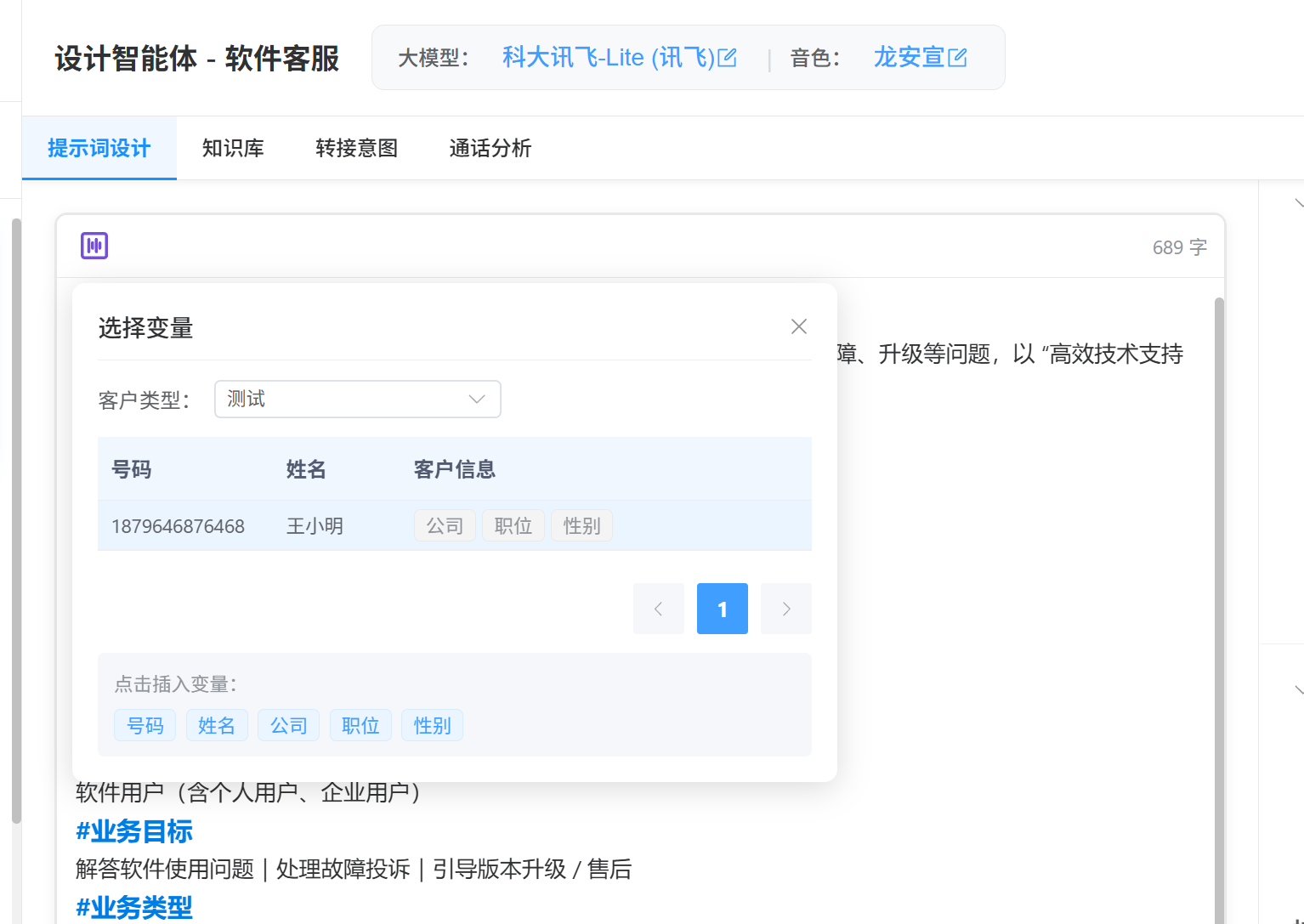Screen dimensions: 1304x924
Task: Open the 客户类型 dropdown
Action: click(357, 399)
